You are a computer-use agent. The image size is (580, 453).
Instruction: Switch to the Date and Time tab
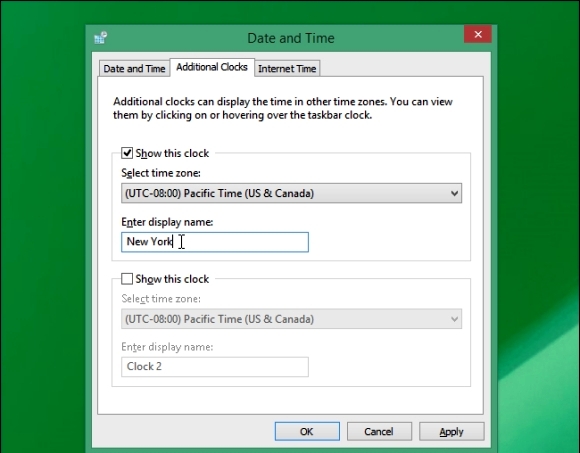point(134,69)
